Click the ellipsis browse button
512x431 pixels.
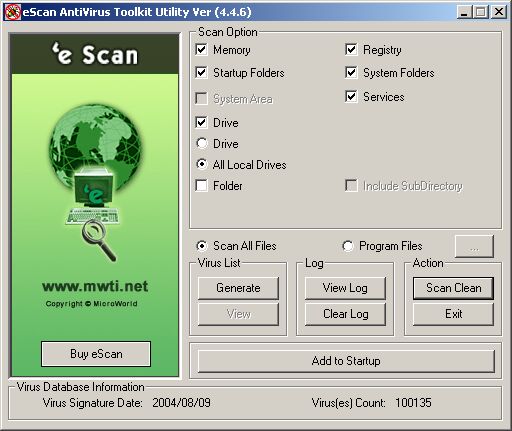(474, 246)
